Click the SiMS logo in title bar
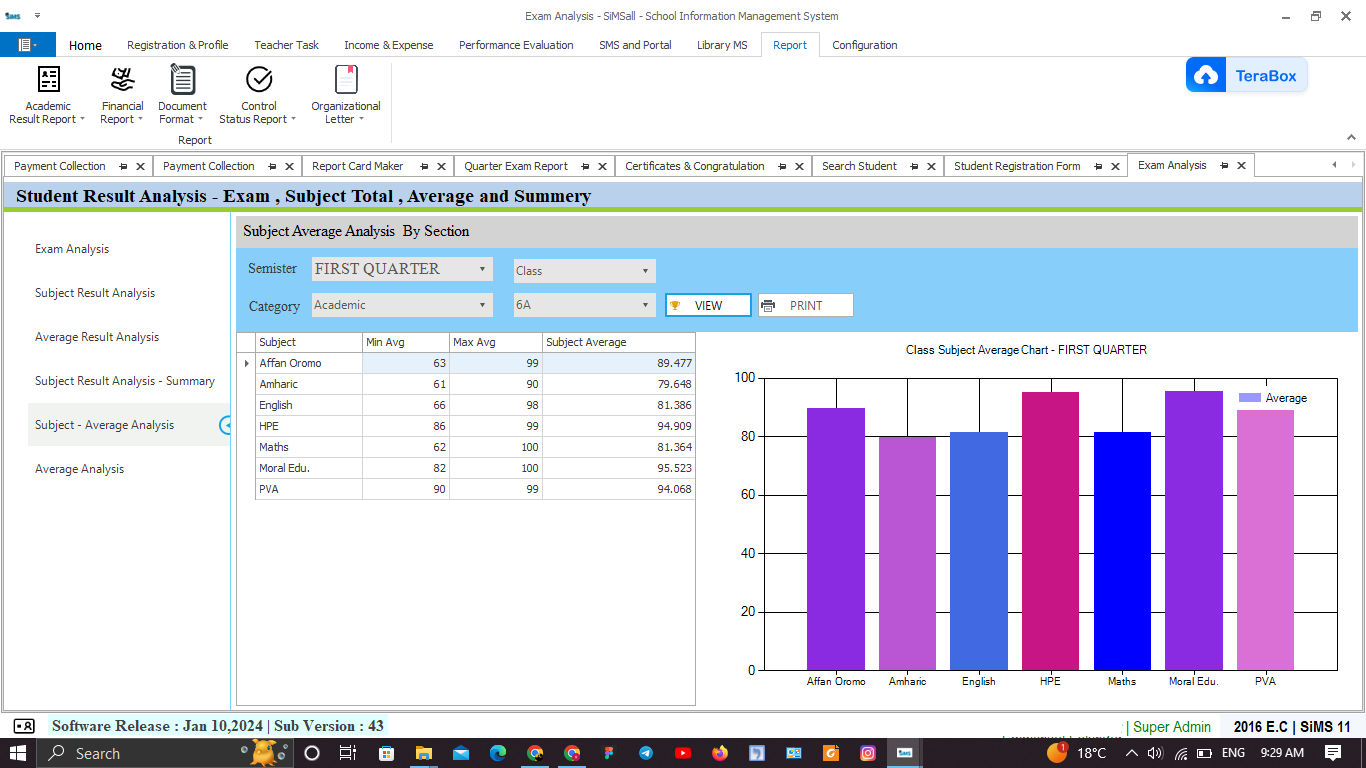This screenshot has width=1366, height=768. click(x=12, y=16)
